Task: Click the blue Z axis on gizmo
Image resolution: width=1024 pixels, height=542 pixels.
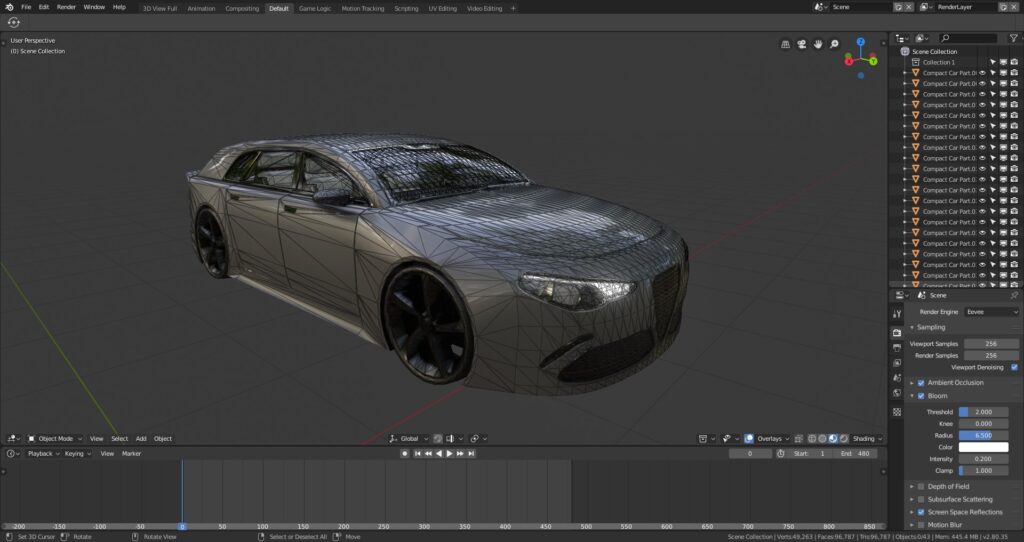Action: click(x=861, y=42)
